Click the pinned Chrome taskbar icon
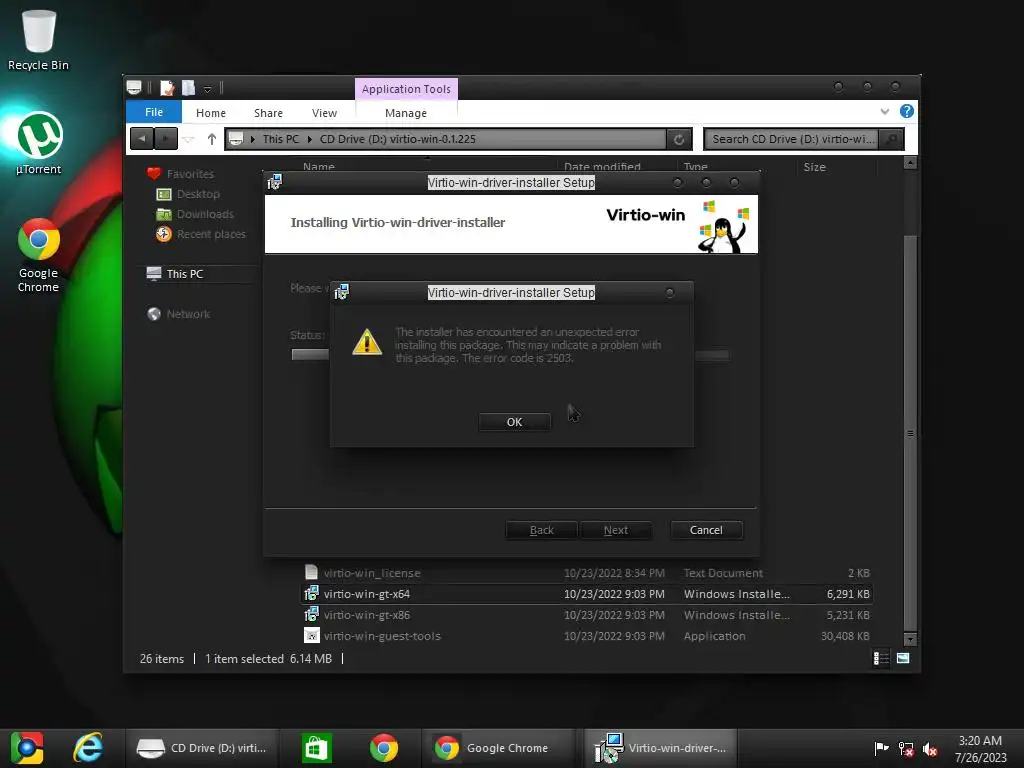The width and height of the screenshot is (1024, 768). pos(383,748)
